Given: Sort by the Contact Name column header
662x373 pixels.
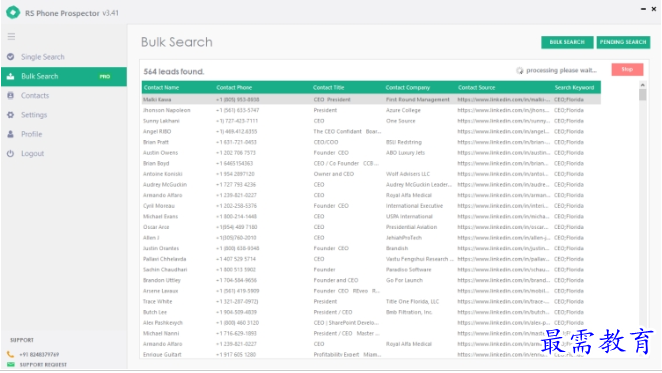Looking at the screenshot, I should click(161, 87).
